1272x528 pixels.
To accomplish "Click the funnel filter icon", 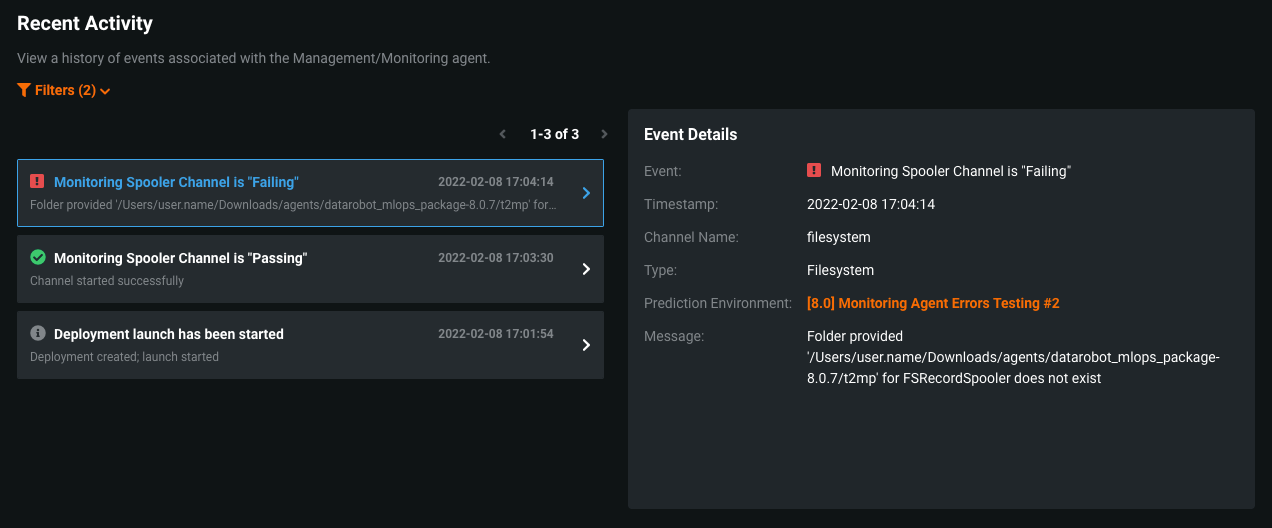I will tap(24, 90).
